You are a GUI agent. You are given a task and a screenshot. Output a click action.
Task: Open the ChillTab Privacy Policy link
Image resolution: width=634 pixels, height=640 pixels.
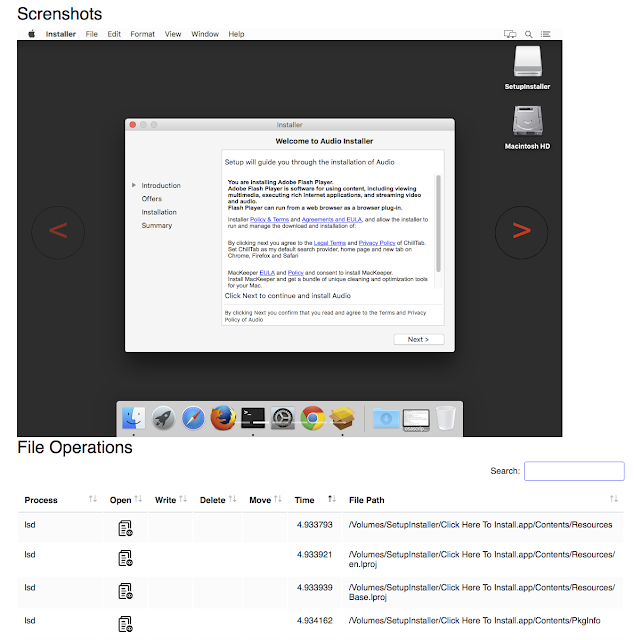coord(377,243)
